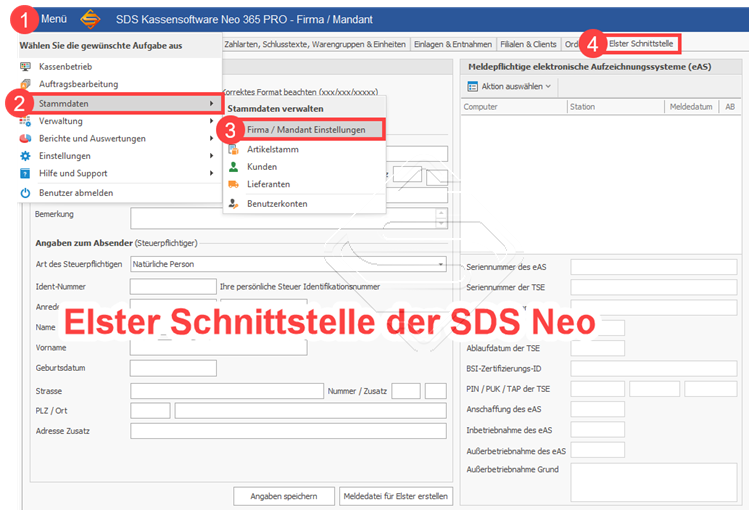The image size is (749, 510).
Task: Click Angaben speichern button
Action: point(284,496)
